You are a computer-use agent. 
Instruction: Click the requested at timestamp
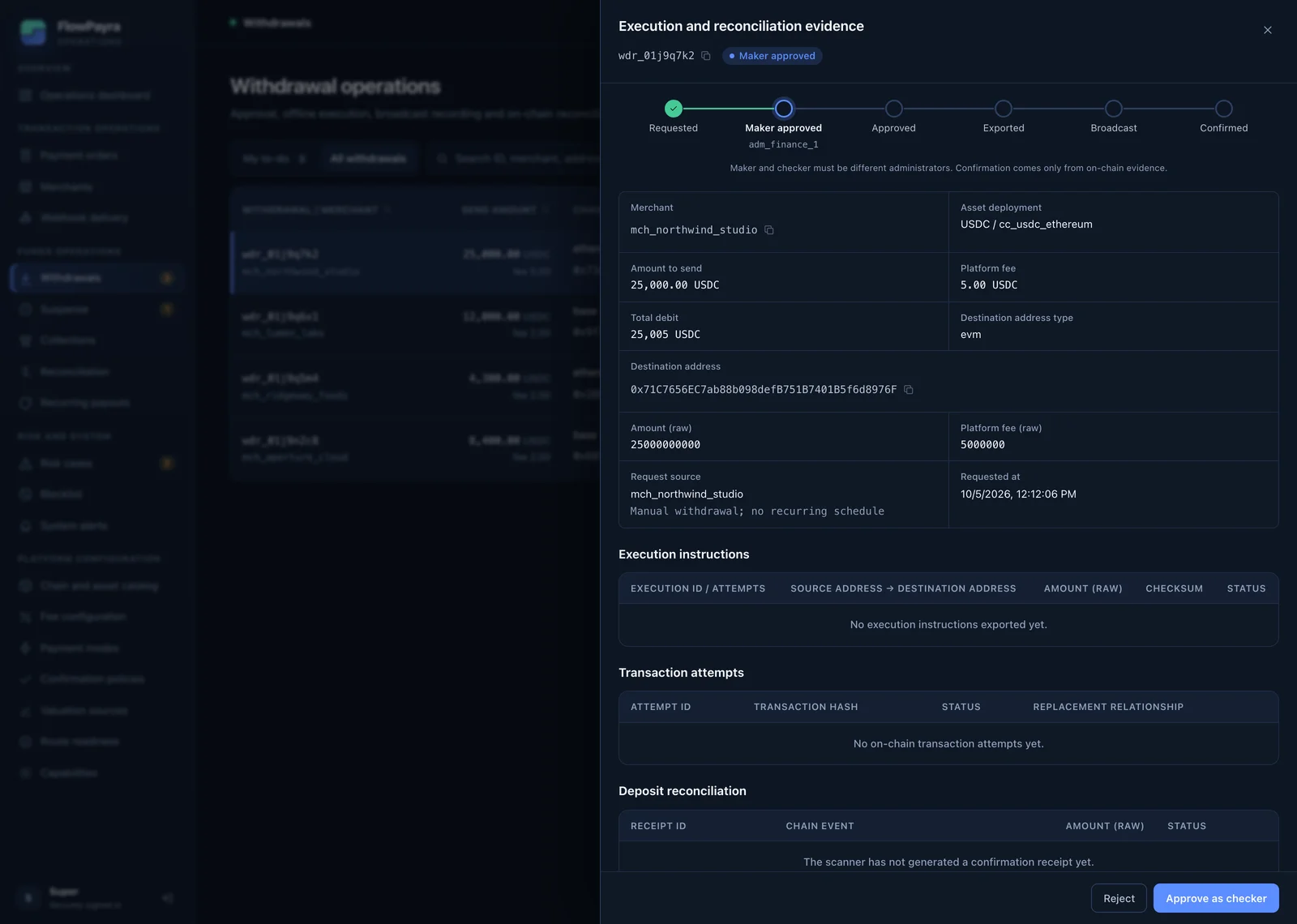coord(1018,494)
